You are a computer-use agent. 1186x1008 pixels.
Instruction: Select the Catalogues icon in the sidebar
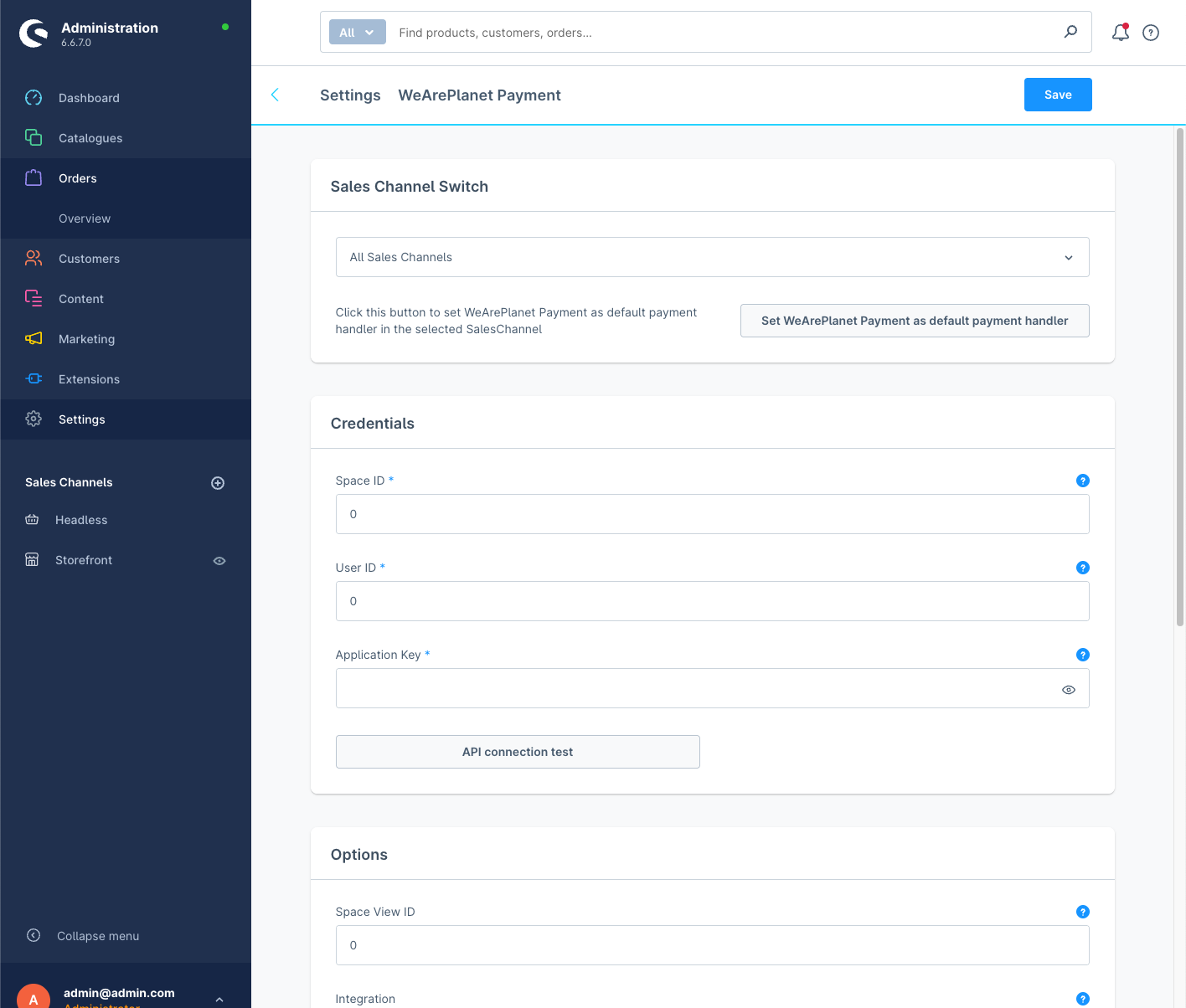point(34,137)
